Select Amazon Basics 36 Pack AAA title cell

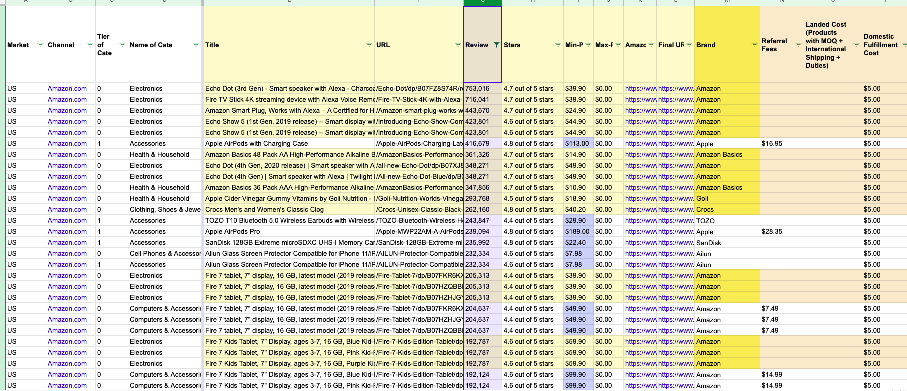[x=289, y=187]
